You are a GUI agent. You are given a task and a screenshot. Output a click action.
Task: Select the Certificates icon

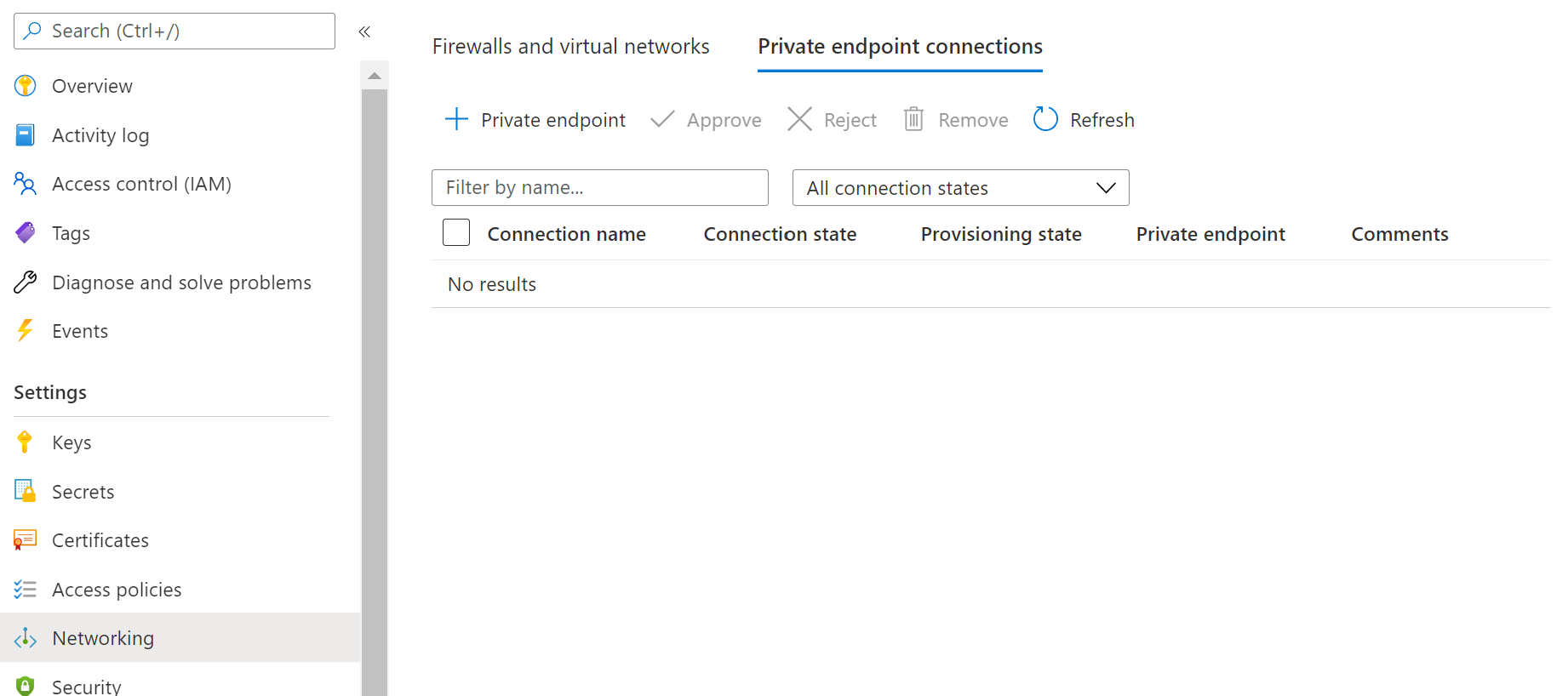25,539
